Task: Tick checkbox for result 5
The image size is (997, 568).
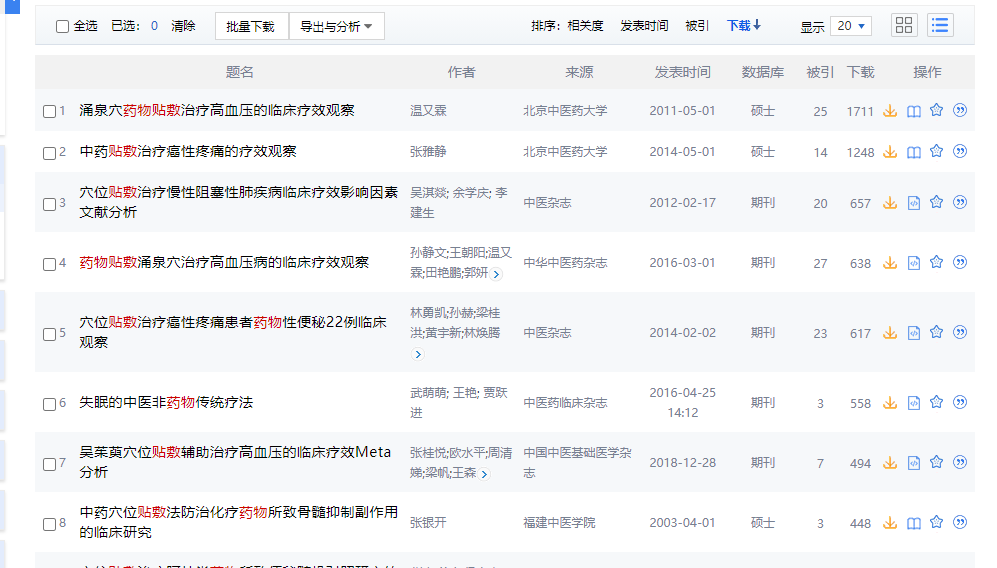Action: pos(49,333)
